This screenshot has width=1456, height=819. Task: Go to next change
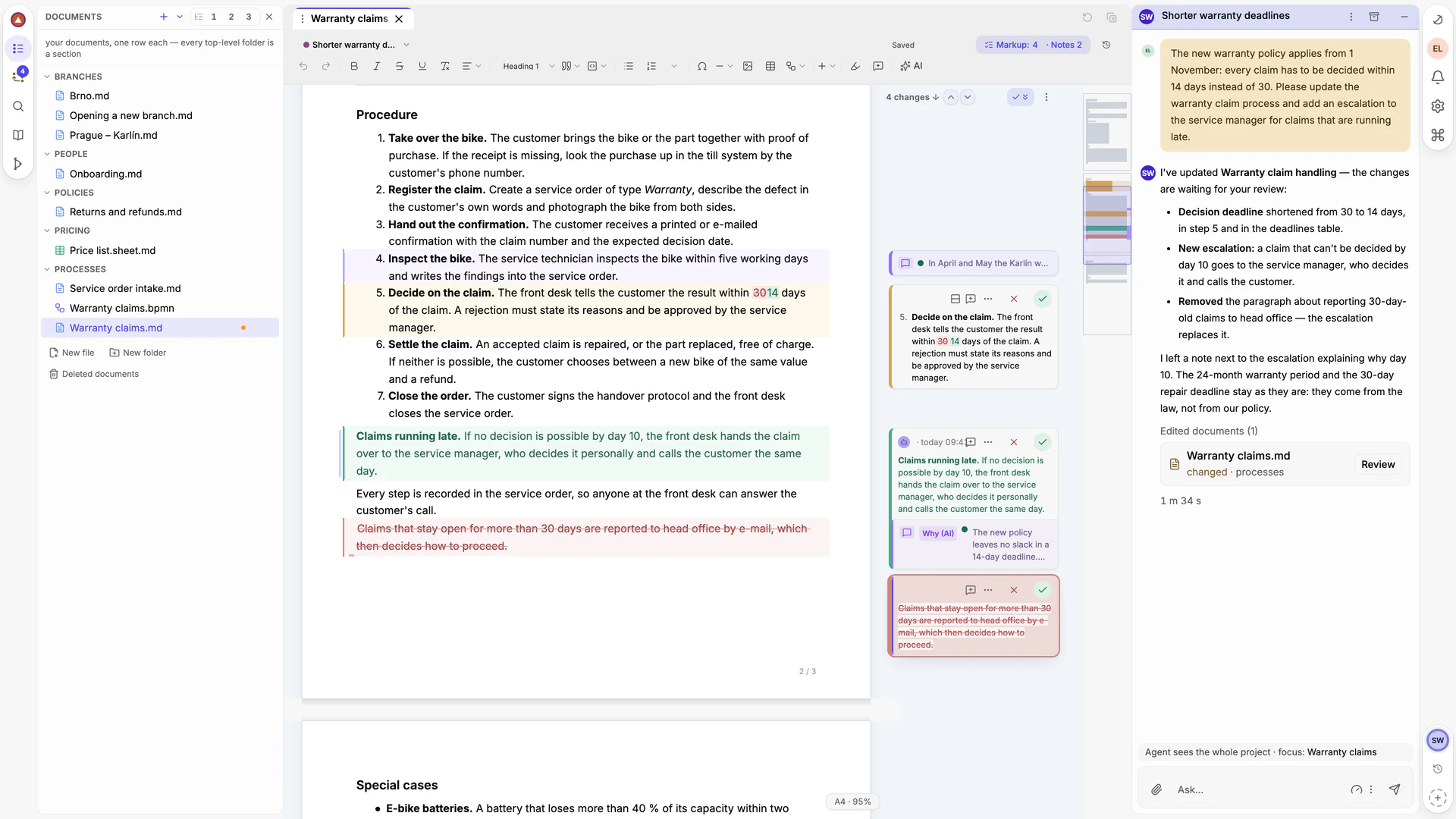tap(968, 97)
